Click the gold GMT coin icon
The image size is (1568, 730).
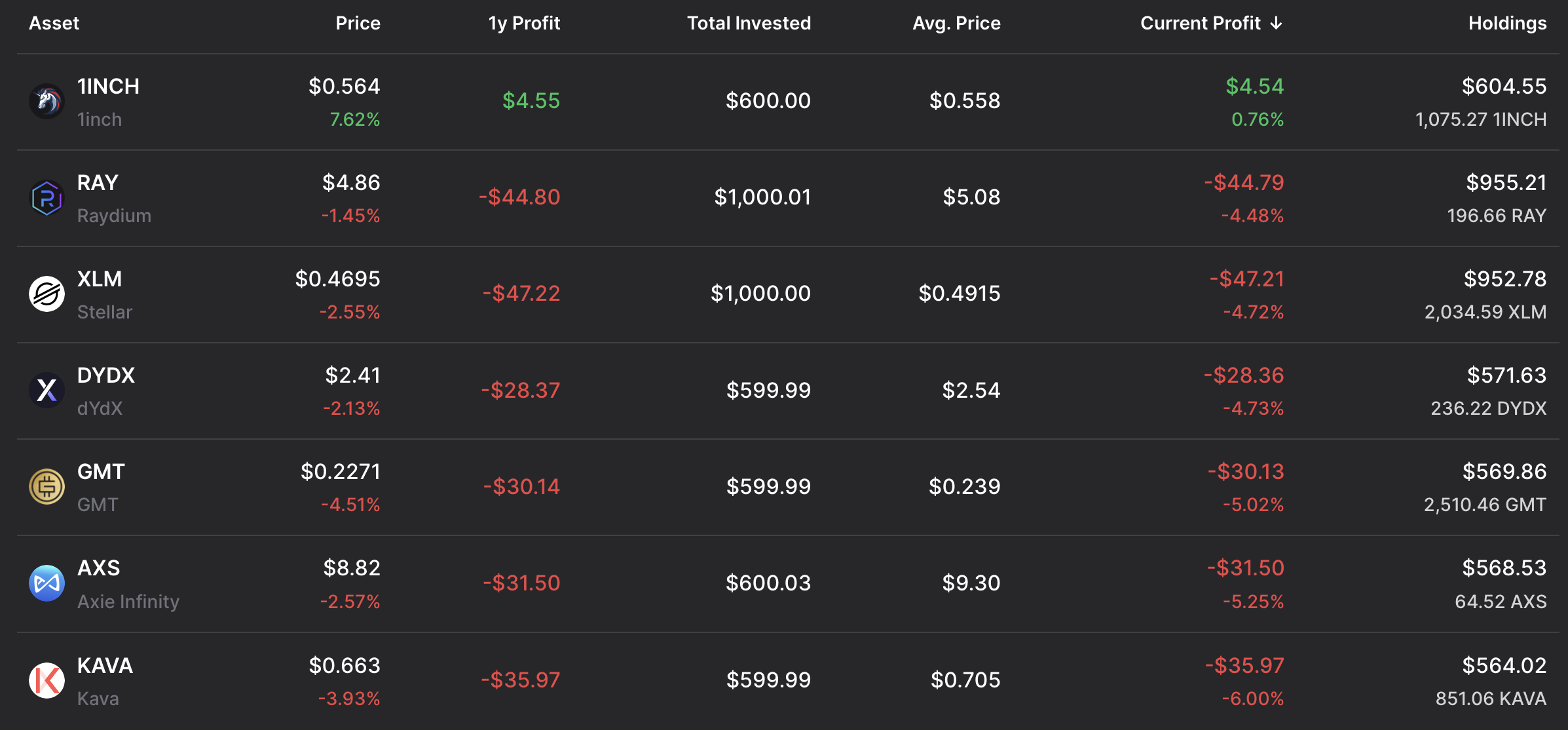pyautogui.click(x=47, y=487)
